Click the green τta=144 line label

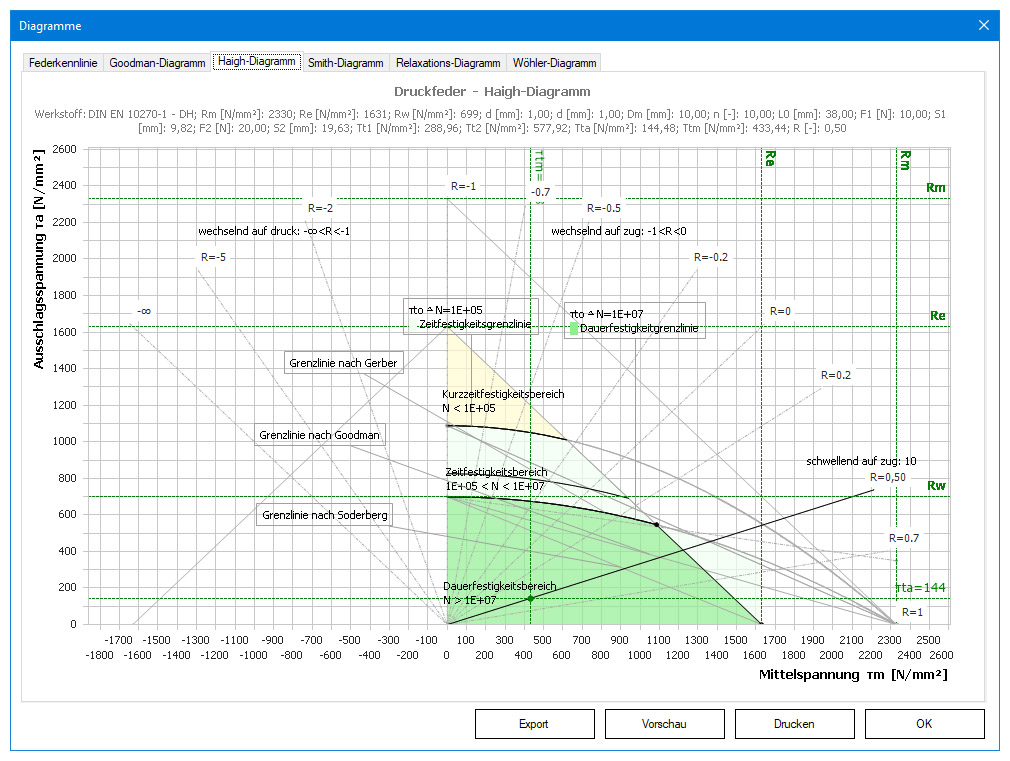pos(920,588)
